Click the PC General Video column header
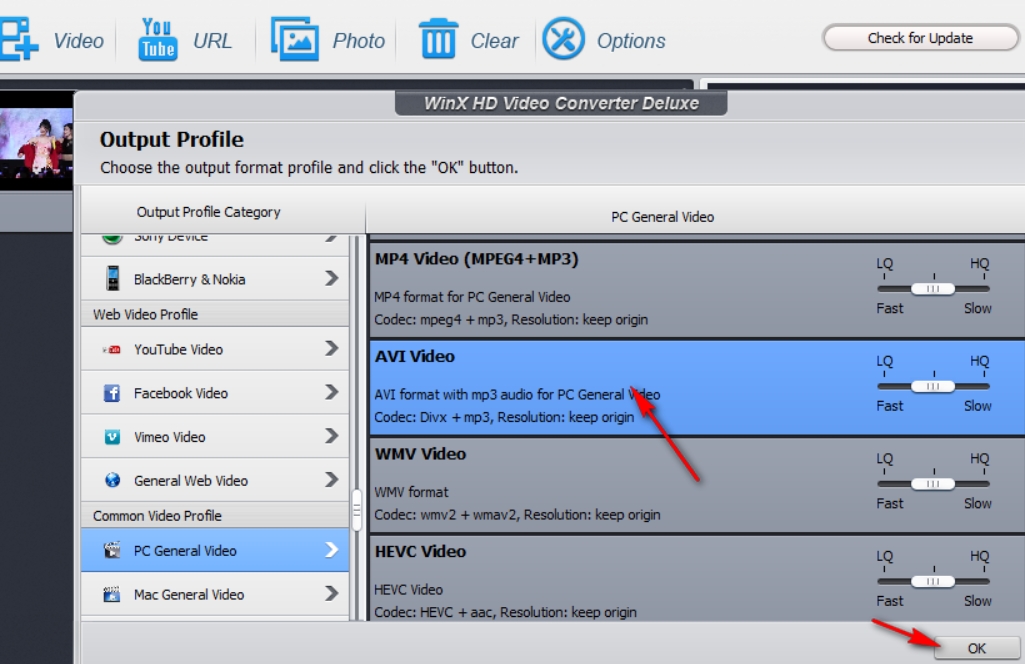This screenshot has height=664, width=1025. (x=662, y=217)
